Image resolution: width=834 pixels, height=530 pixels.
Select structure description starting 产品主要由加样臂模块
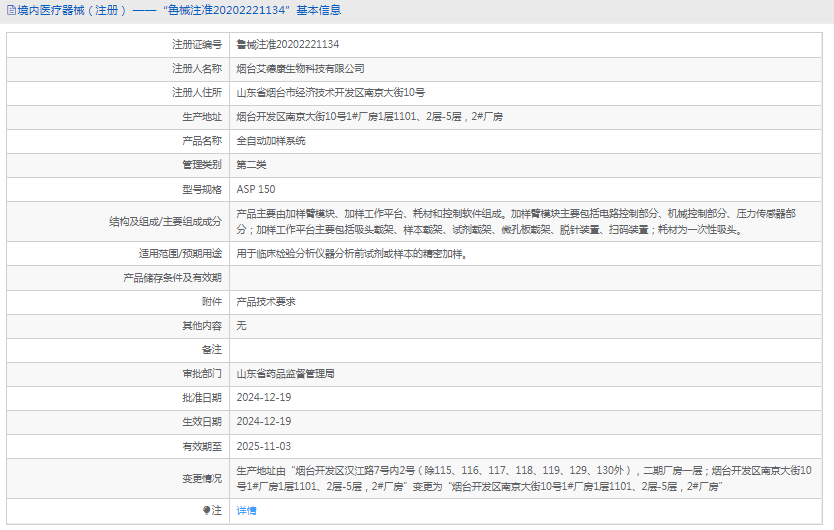point(516,221)
